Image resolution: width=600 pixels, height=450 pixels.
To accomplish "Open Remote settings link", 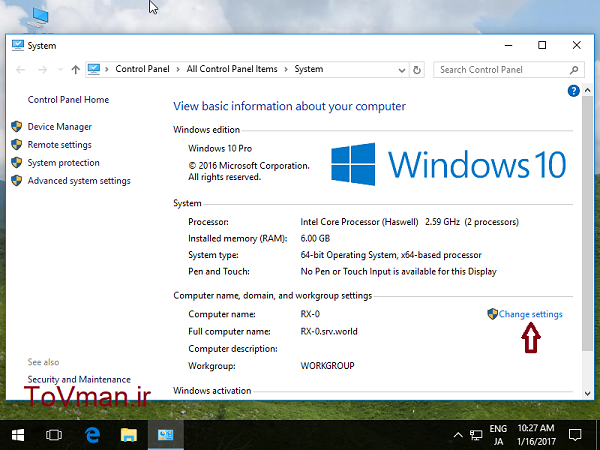I will pos(59,145).
